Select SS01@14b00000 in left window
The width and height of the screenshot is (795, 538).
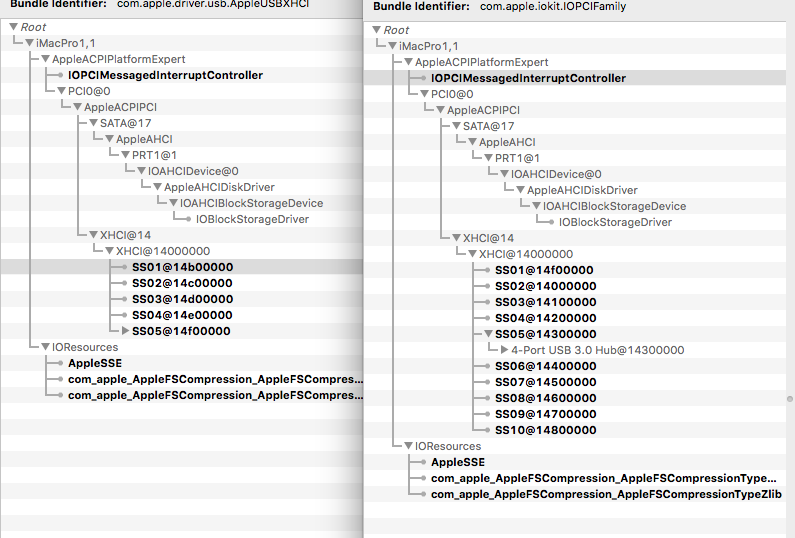point(183,267)
